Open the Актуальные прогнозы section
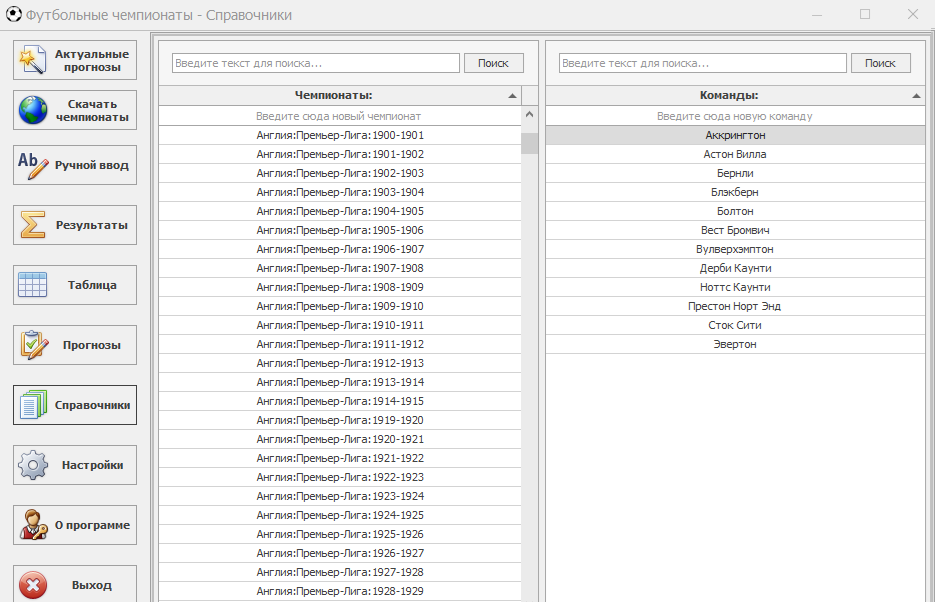This screenshot has height=602, width=935. pos(75,60)
